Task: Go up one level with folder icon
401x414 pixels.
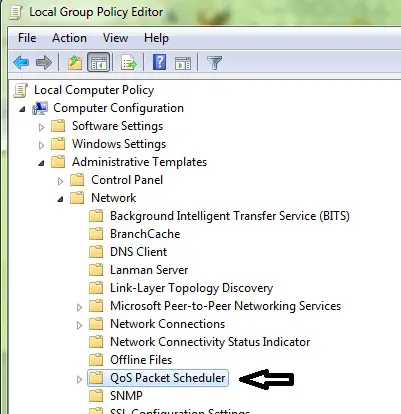Action: [x=75, y=62]
